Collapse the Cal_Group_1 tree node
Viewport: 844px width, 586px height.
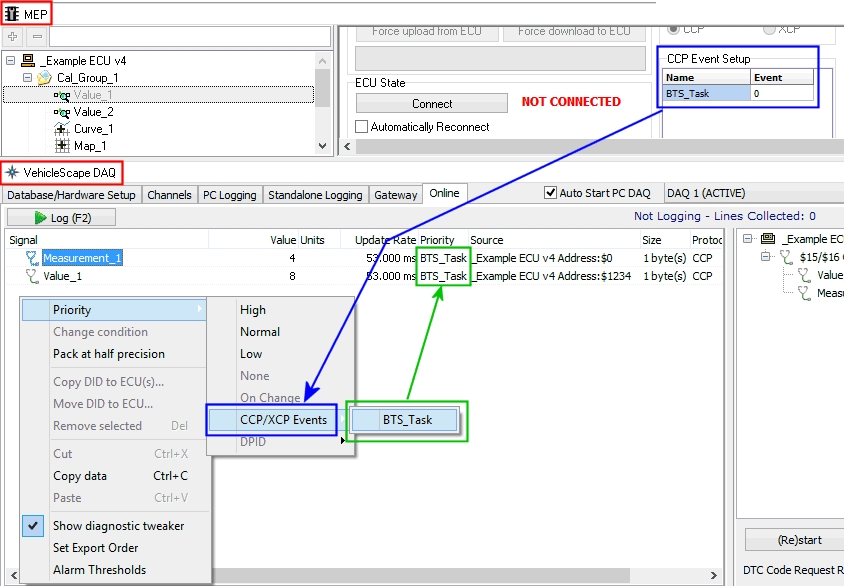tap(28, 78)
